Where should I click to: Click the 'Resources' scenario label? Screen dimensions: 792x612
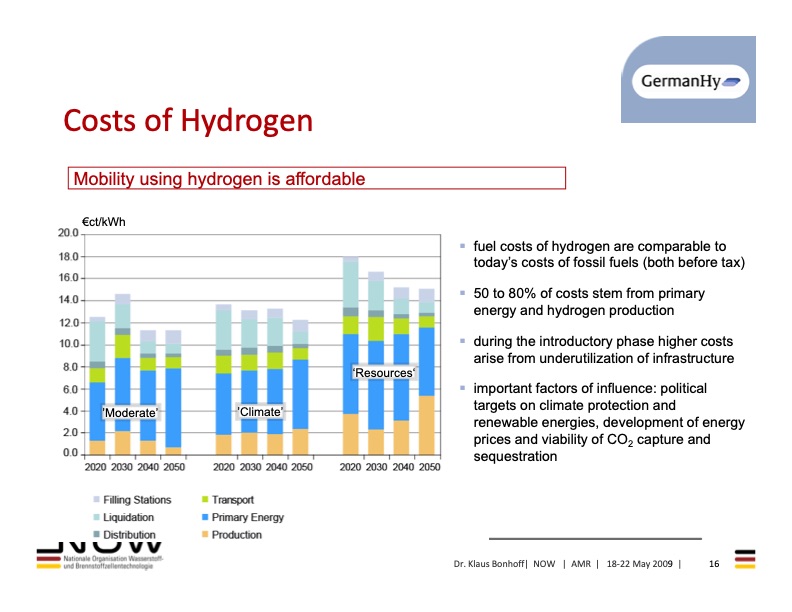(x=384, y=373)
